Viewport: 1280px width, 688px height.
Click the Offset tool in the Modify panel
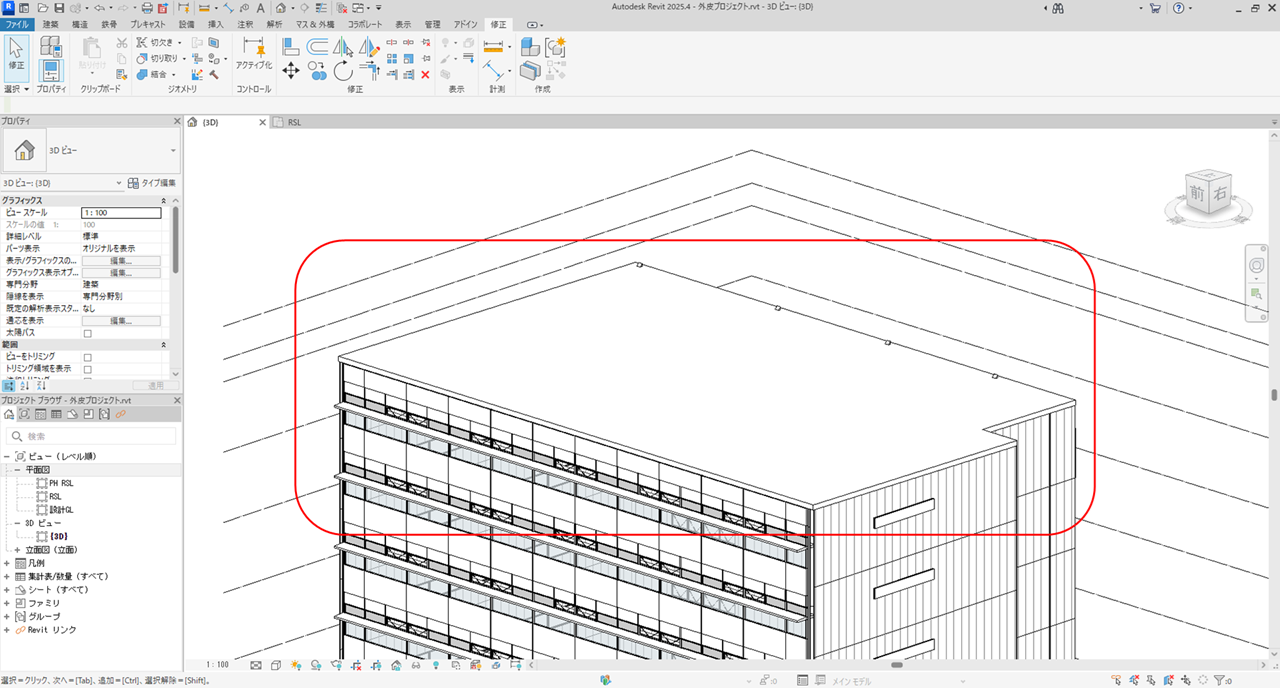click(x=317, y=46)
